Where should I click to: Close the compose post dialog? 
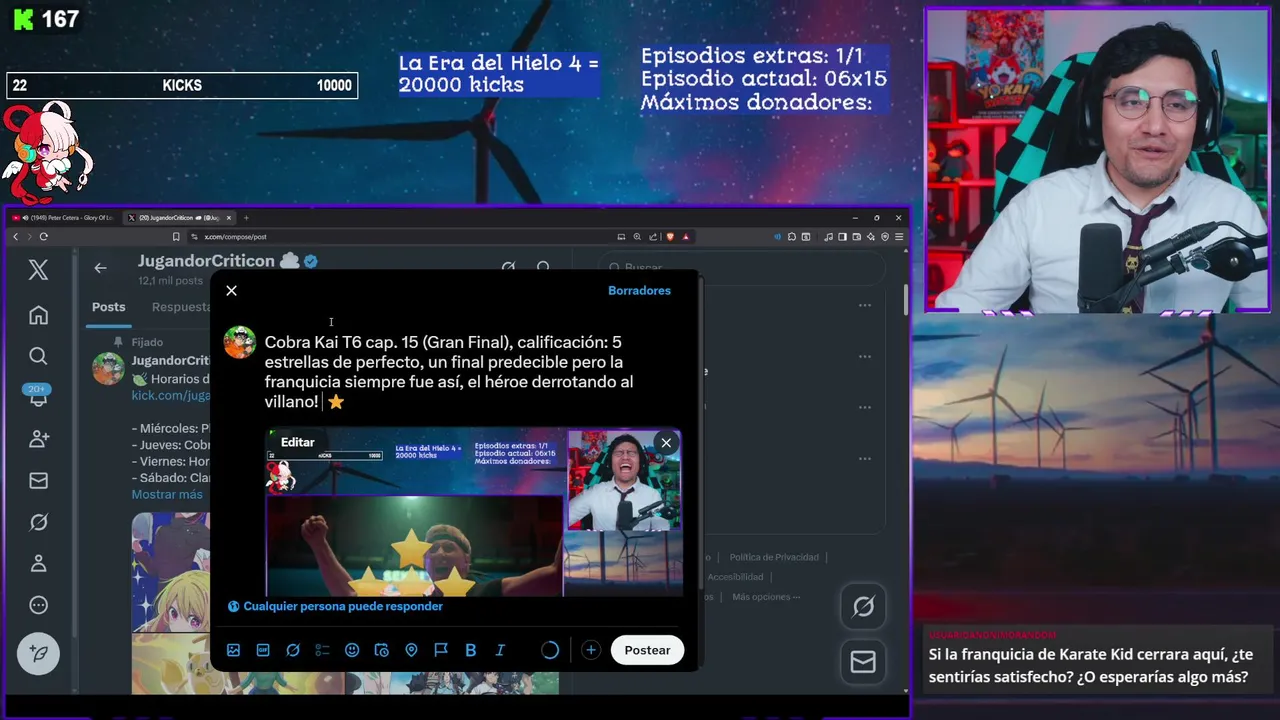231,291
